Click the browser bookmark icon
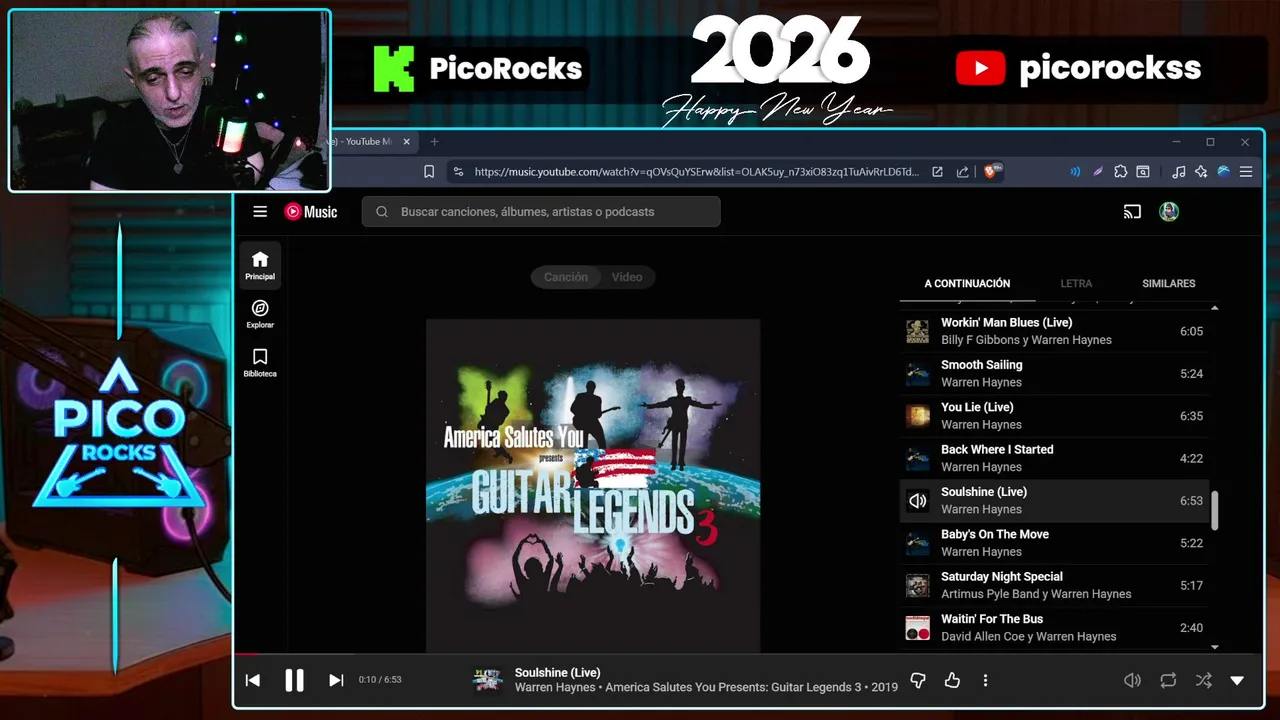 pos(429,172)
